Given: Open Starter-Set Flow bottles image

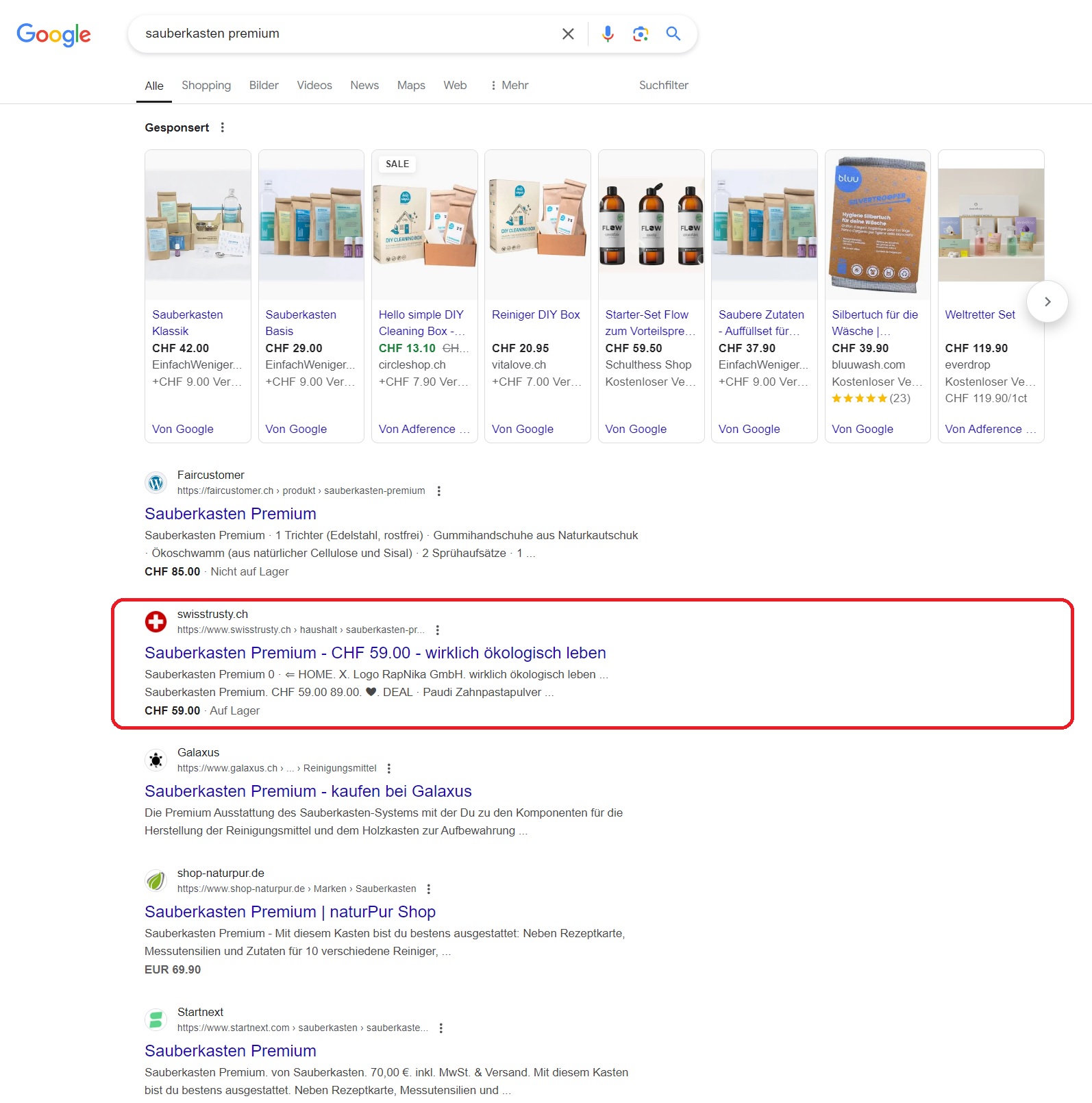Looking at the screenshot, I should point(652,225).
